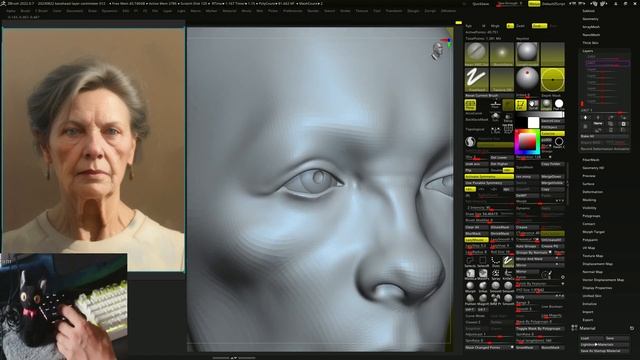This screenshot has width=640, height=360.
Task: Select the Magnify brush icon
Action: coord(483,299)
